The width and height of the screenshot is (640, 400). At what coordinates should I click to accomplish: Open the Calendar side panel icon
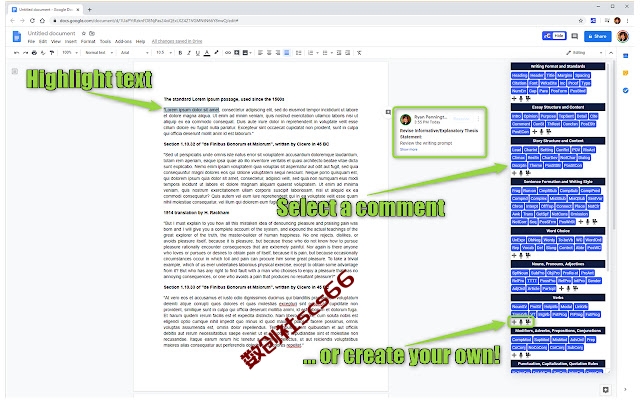coord(625,56)
